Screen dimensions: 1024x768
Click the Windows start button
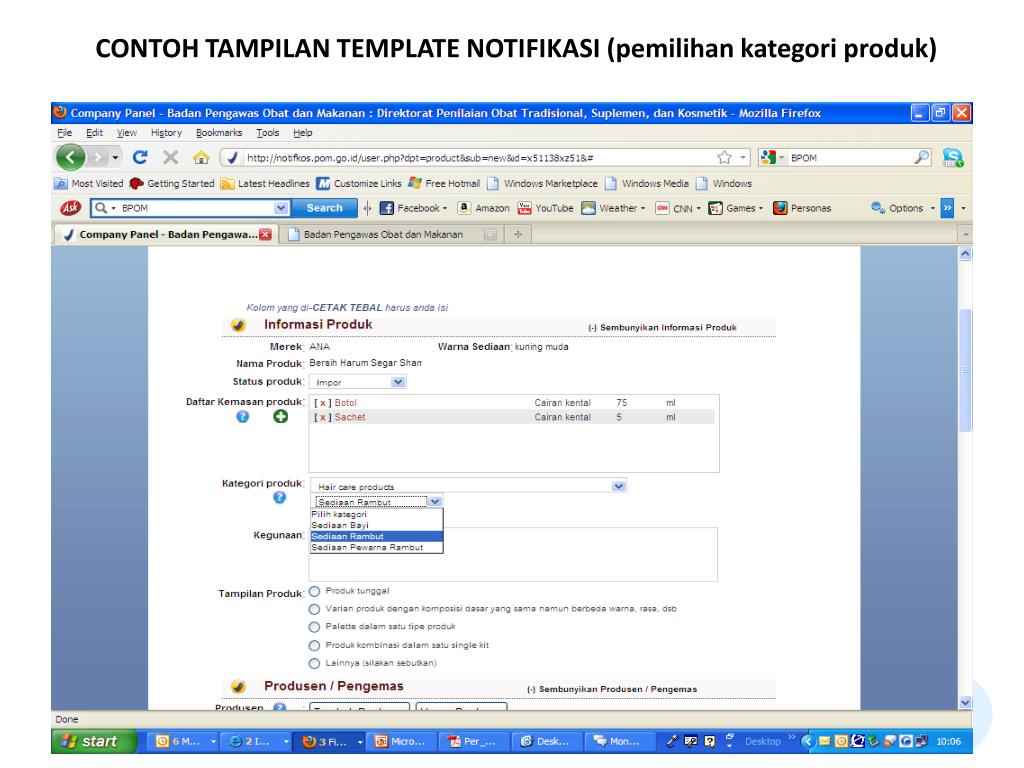pos(93,741)
